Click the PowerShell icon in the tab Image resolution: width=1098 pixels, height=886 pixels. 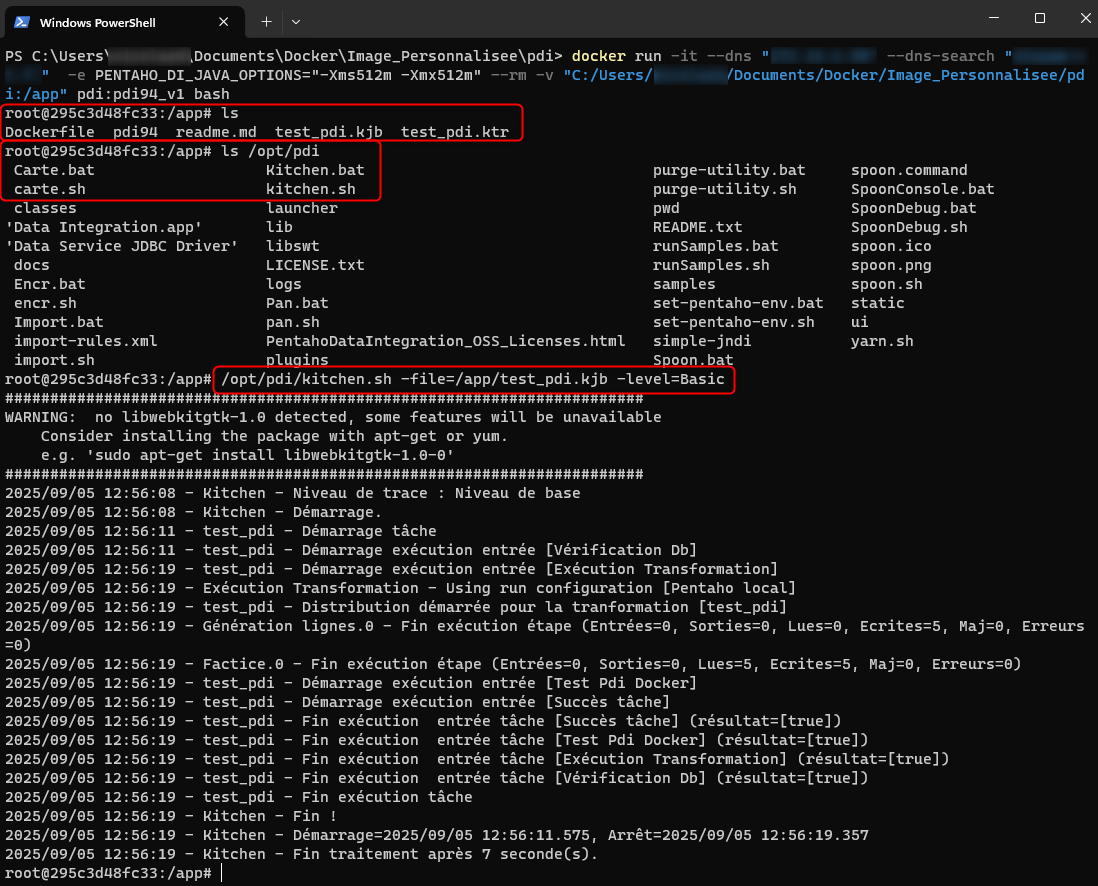click(22, 22)
